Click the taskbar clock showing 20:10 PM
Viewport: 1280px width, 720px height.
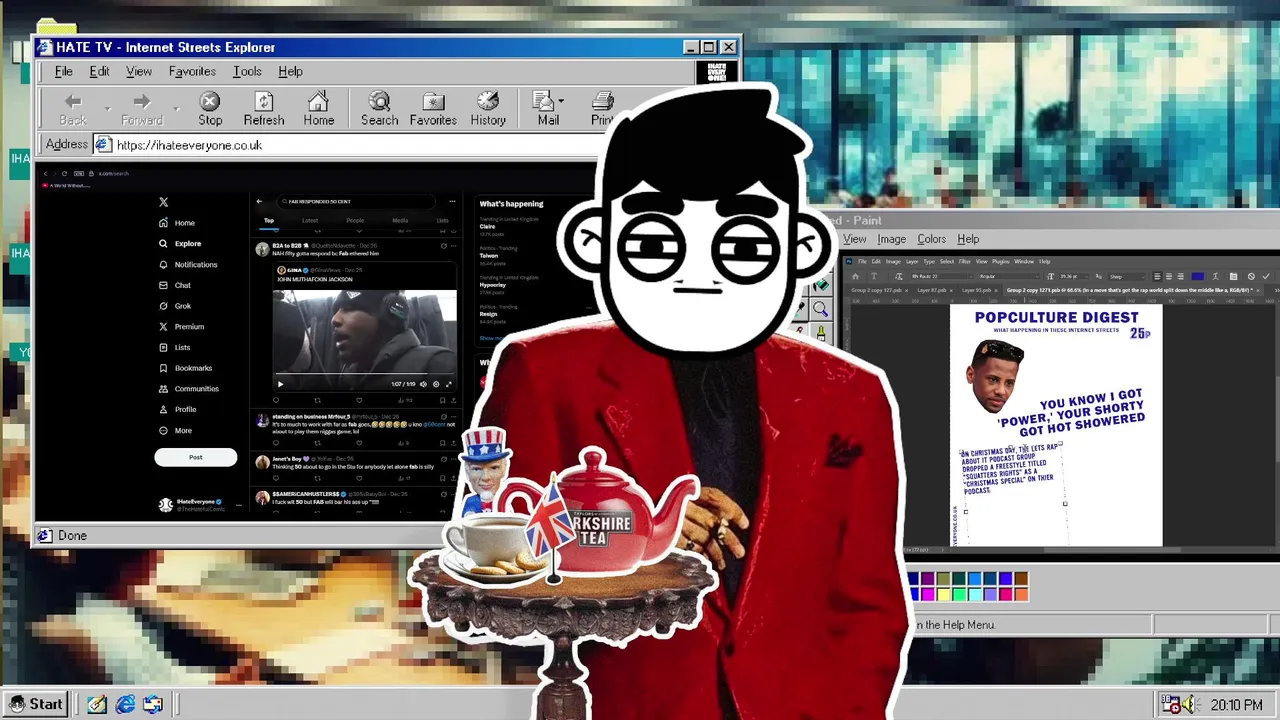1236,705
